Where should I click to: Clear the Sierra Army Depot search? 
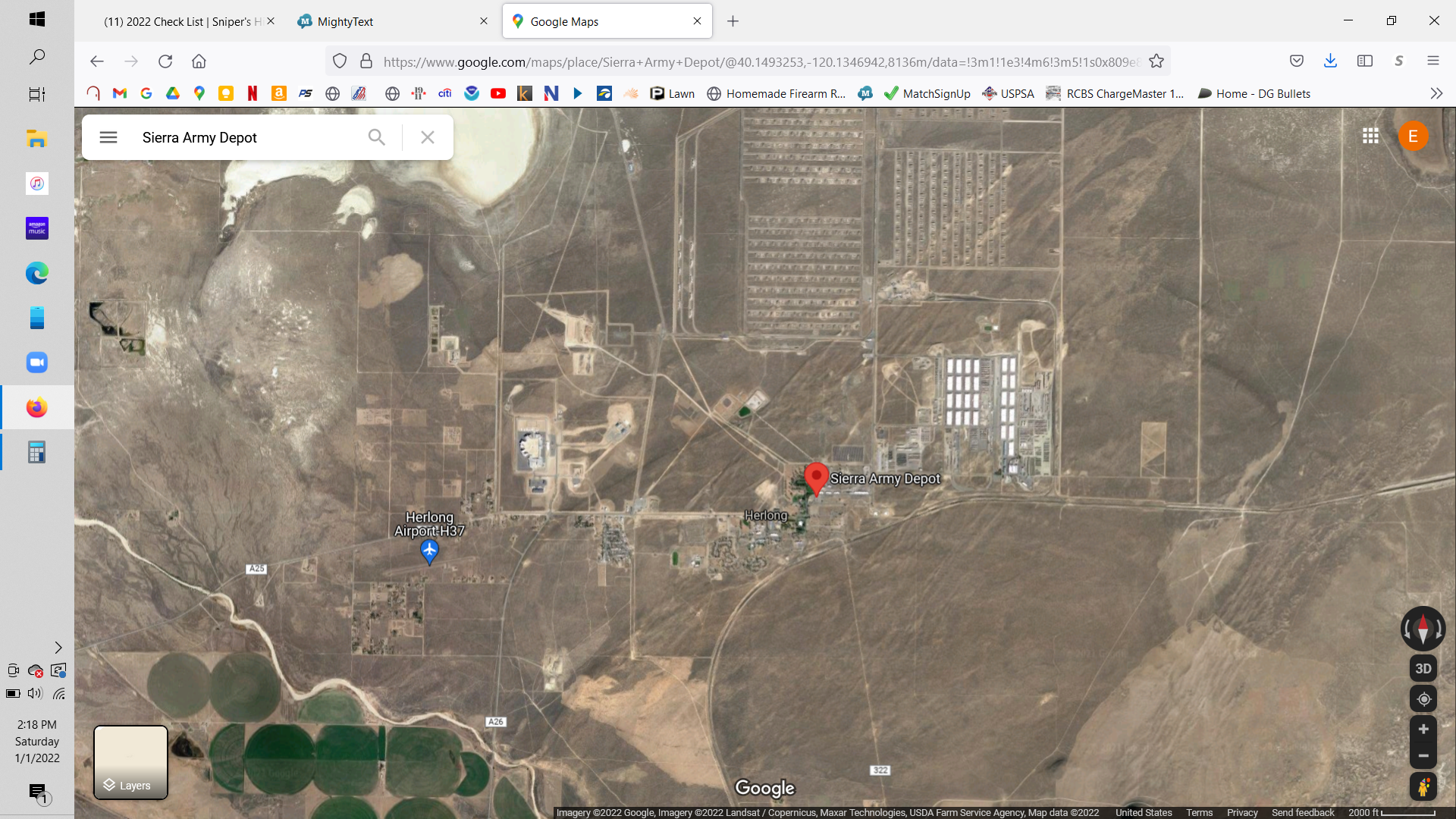pyautogui.click(x=428, y=137)
